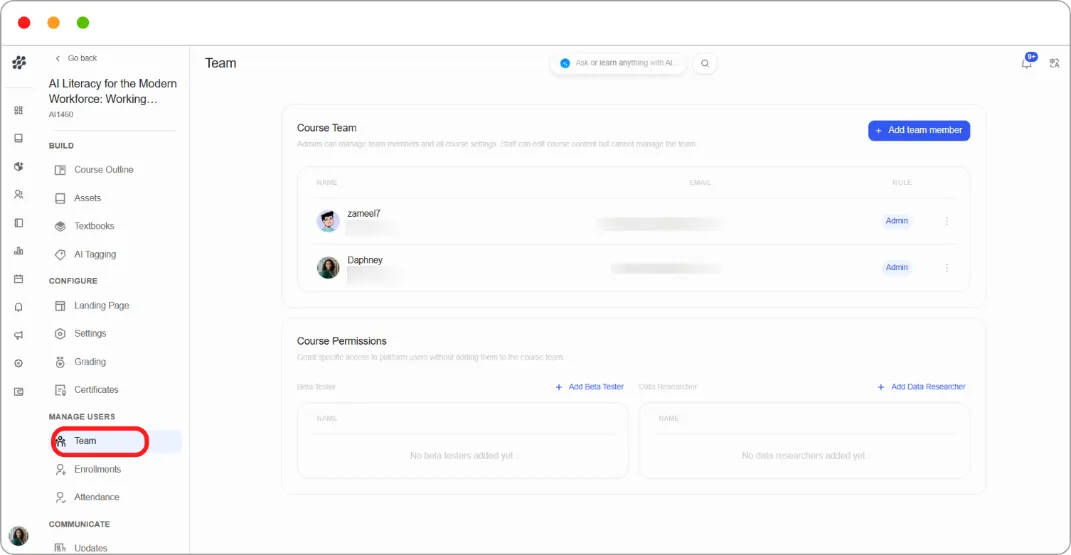Click the user profile avatar in the rail

18,536
